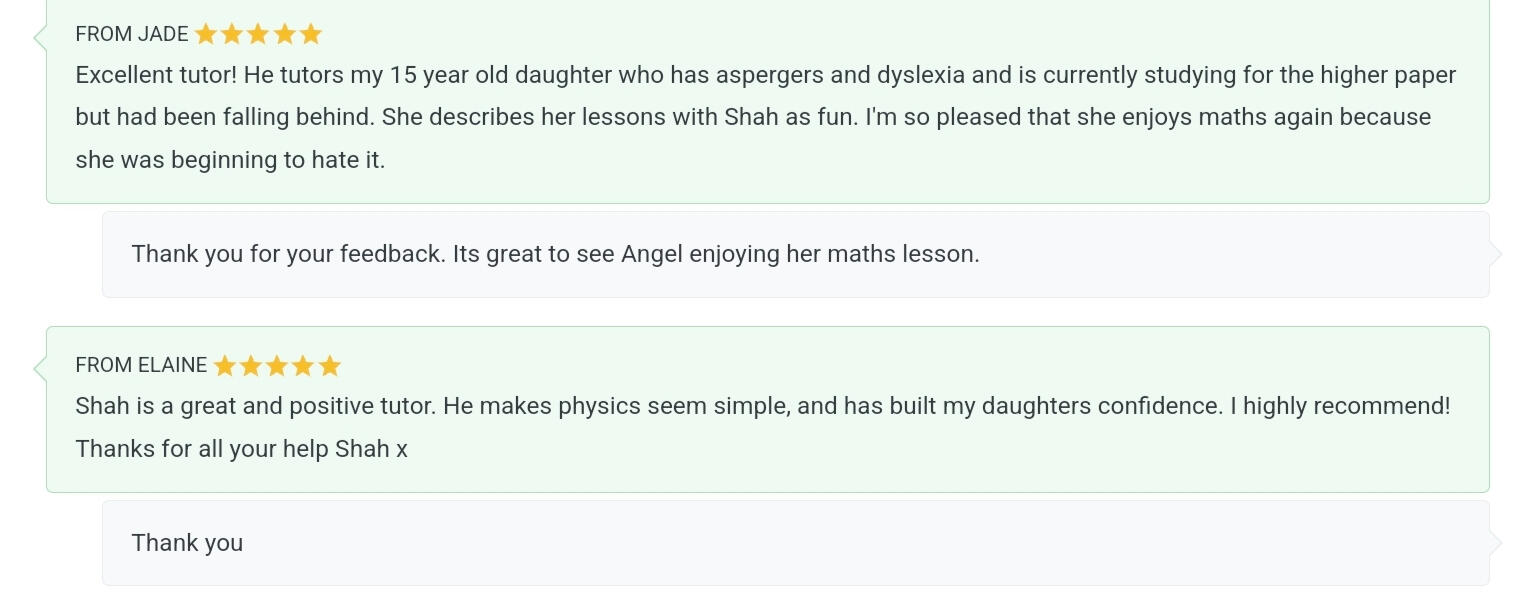The width and height of the screenshot is (1519, 606).
Task: Click the second star in Elaine's rating
Action: point(251,366)
